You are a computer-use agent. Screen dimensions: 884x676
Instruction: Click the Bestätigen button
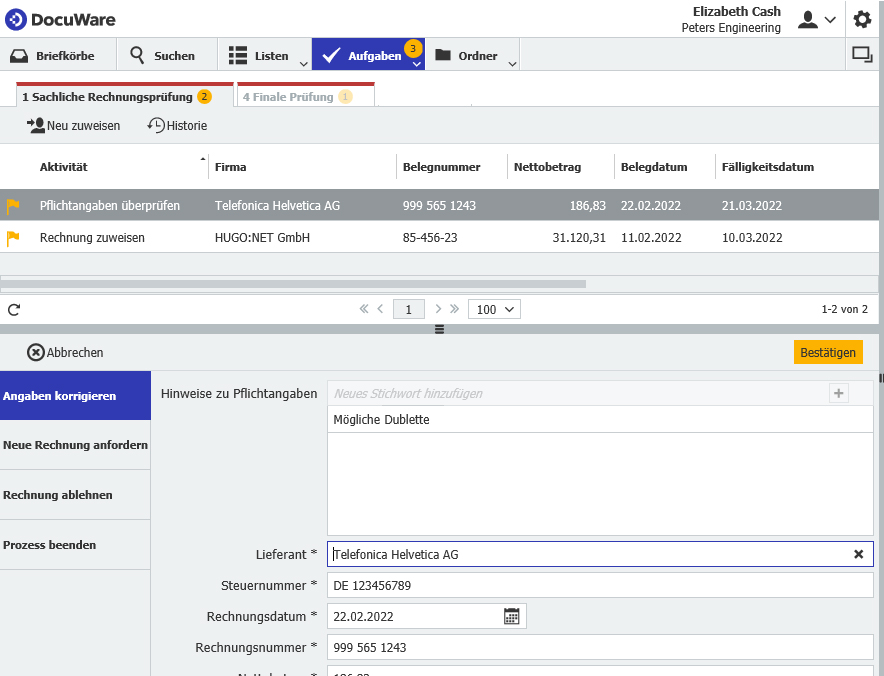828,352
